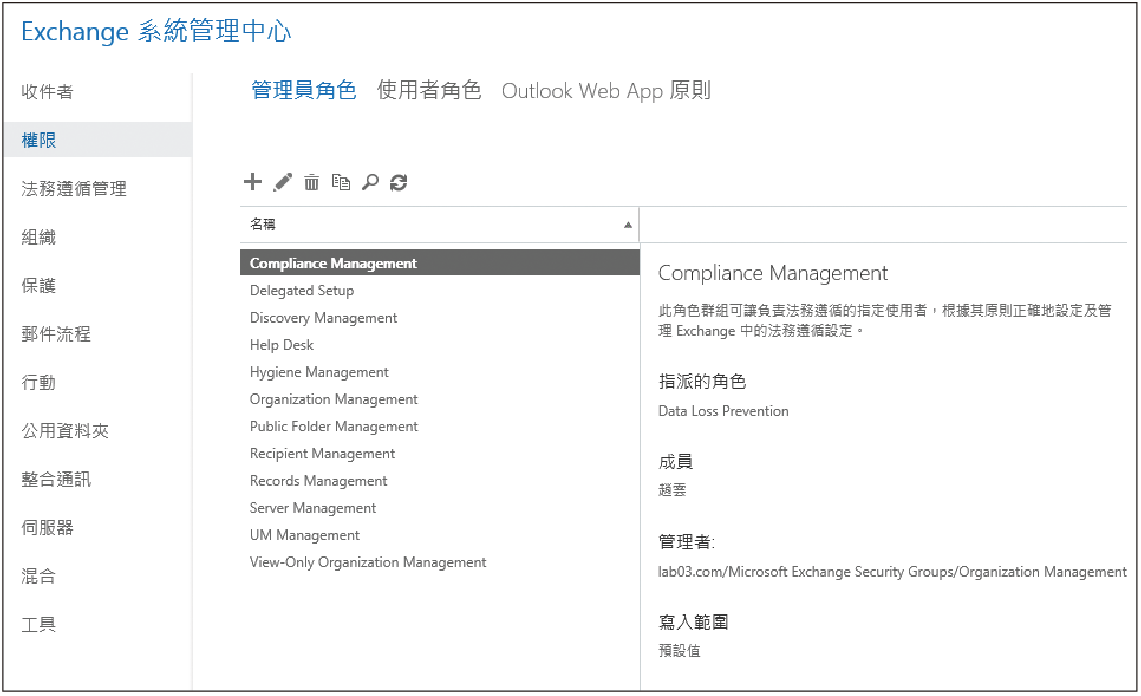Click the edit pencil icon
Screen dimensions: 1141x696
click(282, 182)
